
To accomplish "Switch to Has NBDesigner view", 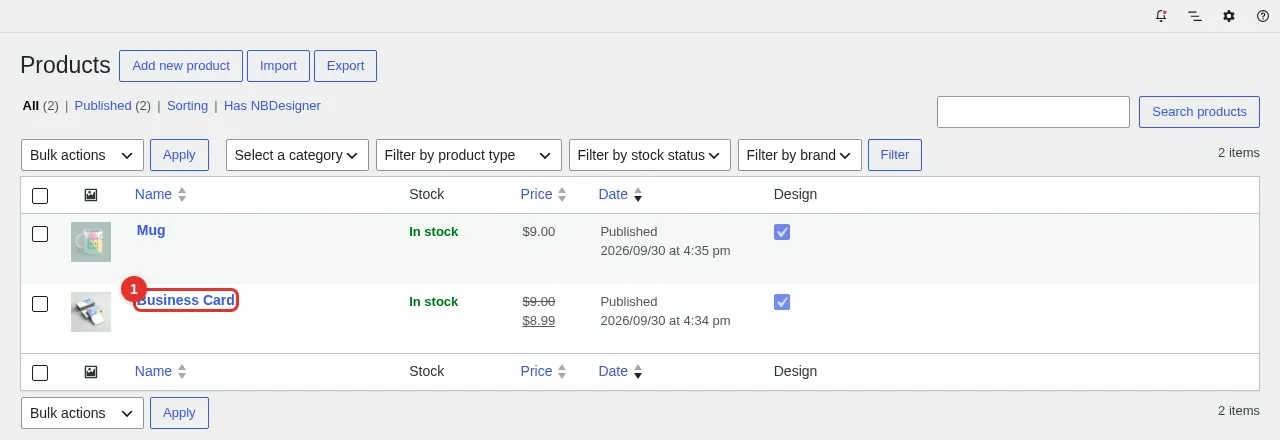I will (272, 105).
